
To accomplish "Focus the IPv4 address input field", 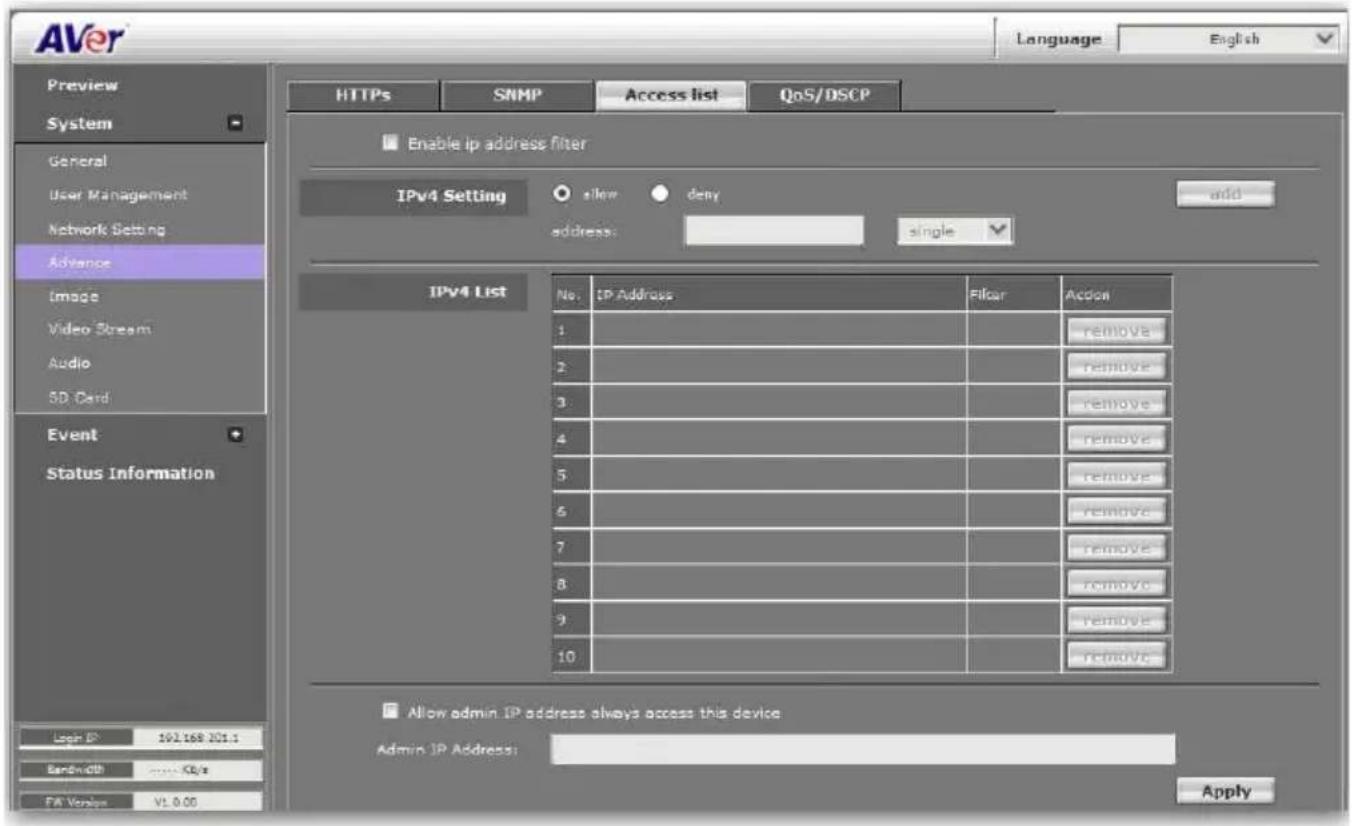I will tap(774, 231).
